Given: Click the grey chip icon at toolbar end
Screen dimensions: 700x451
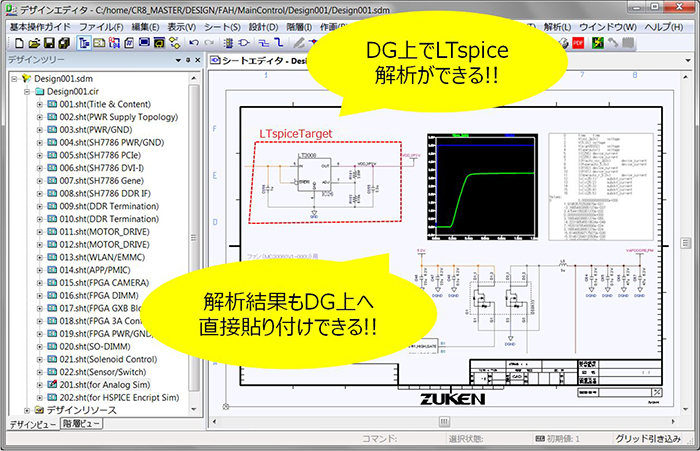Looking at the screenshot, I should pyautogui.click(x=628, y=43).
